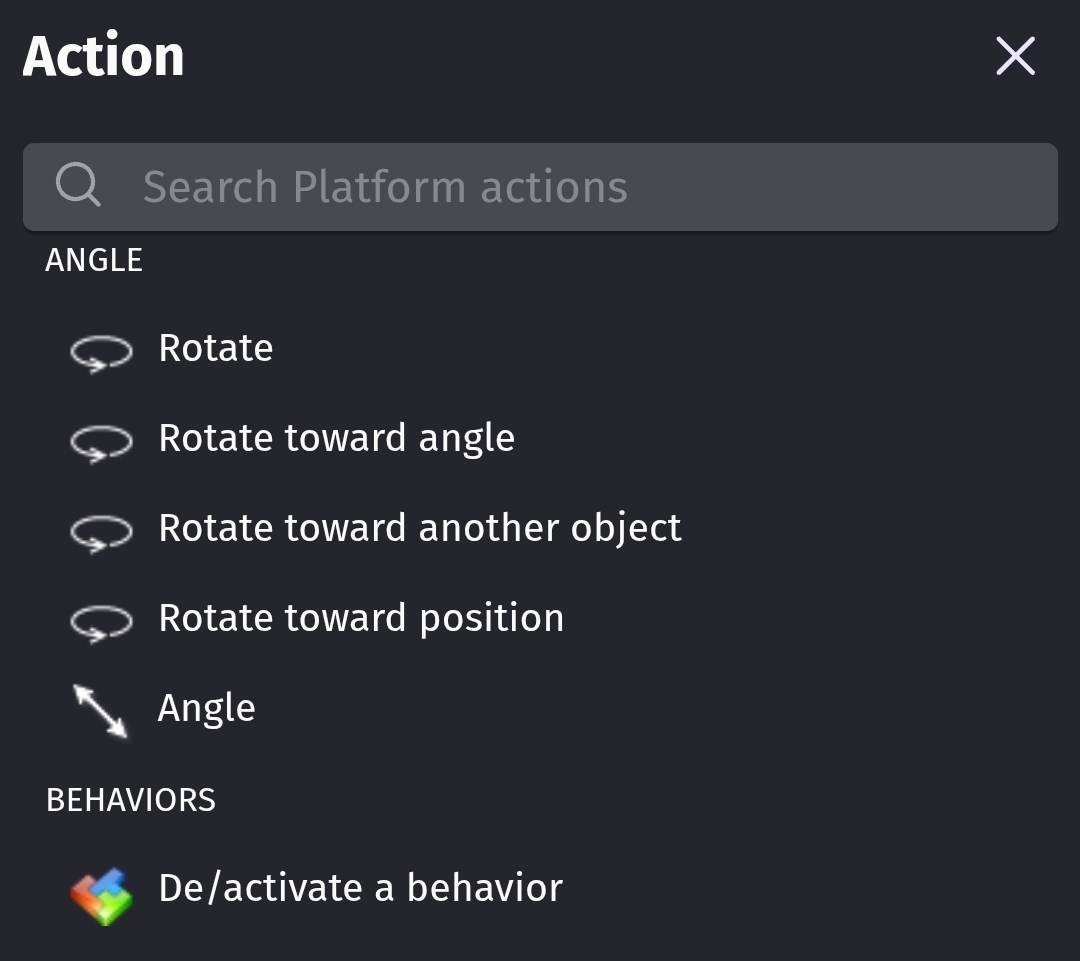
Task: Pick Rotate toward another object action text
Action: pos(420,529)
